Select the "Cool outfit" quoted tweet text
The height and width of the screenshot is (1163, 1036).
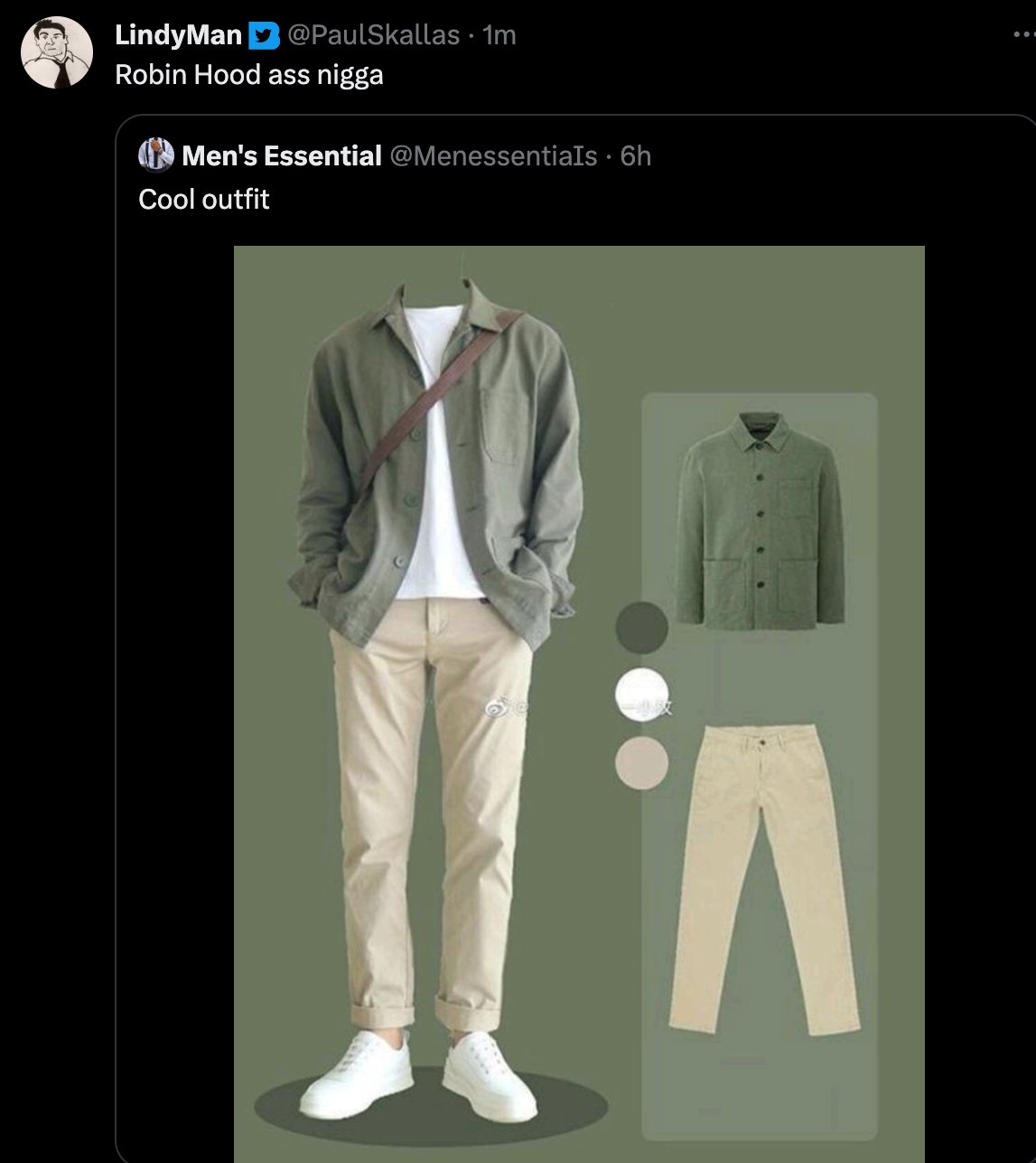(204, 199)
